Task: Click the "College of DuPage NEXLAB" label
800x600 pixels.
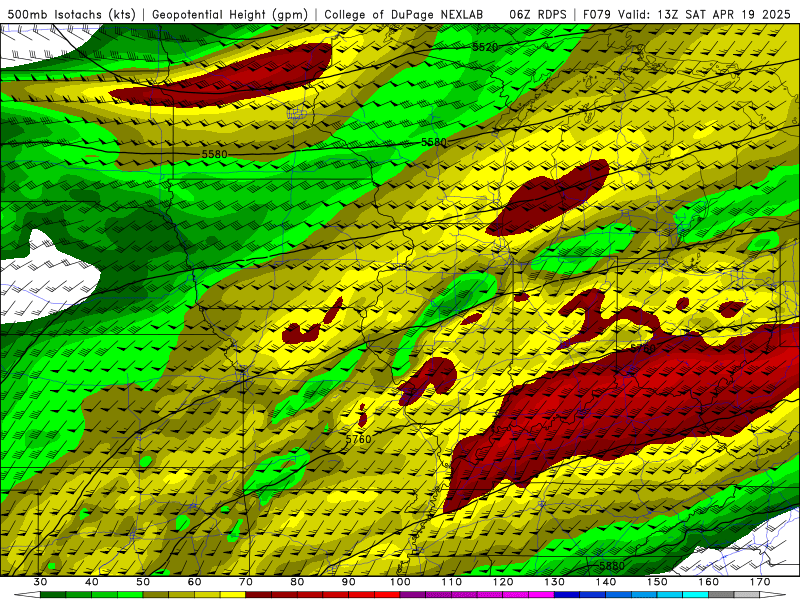Action: pos(404,14)
